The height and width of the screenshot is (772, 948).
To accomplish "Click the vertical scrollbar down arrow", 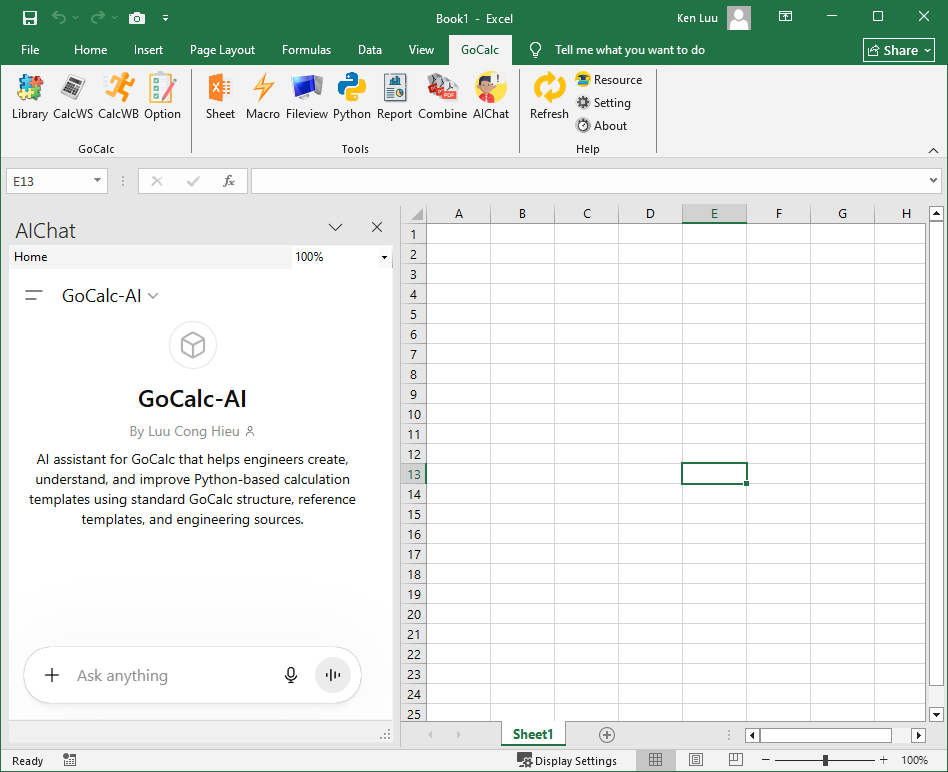I will point(936,714).
